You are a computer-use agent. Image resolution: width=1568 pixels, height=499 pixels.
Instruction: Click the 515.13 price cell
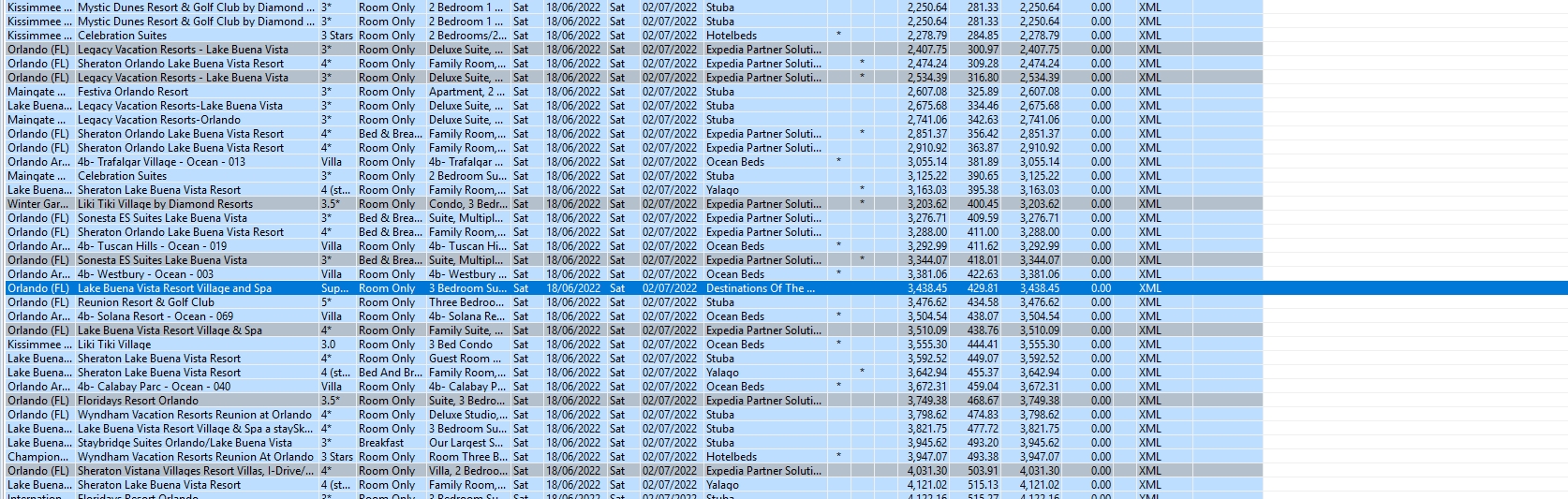(983, 485)
